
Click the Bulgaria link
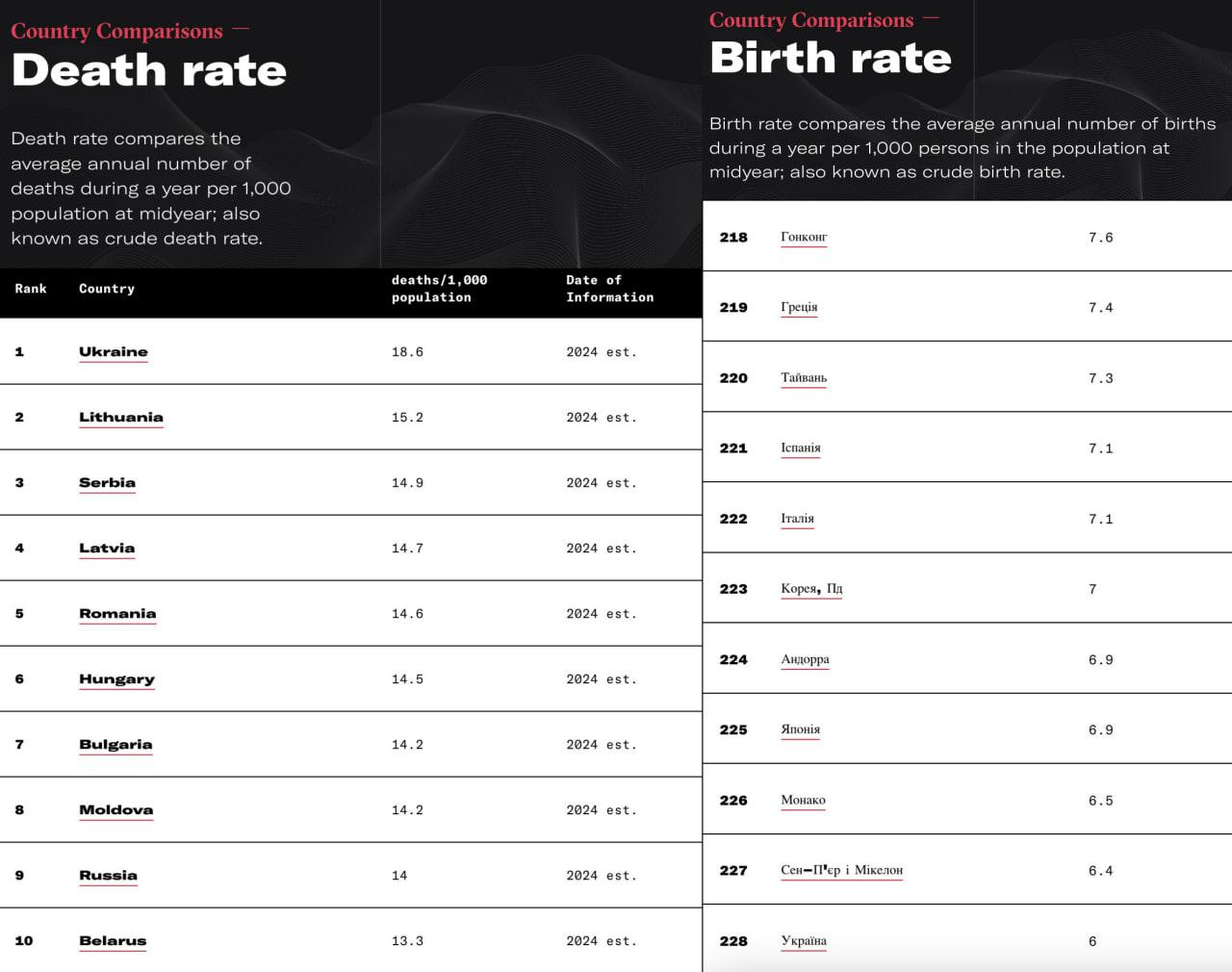pyautogui.click(x=115, y=745)
